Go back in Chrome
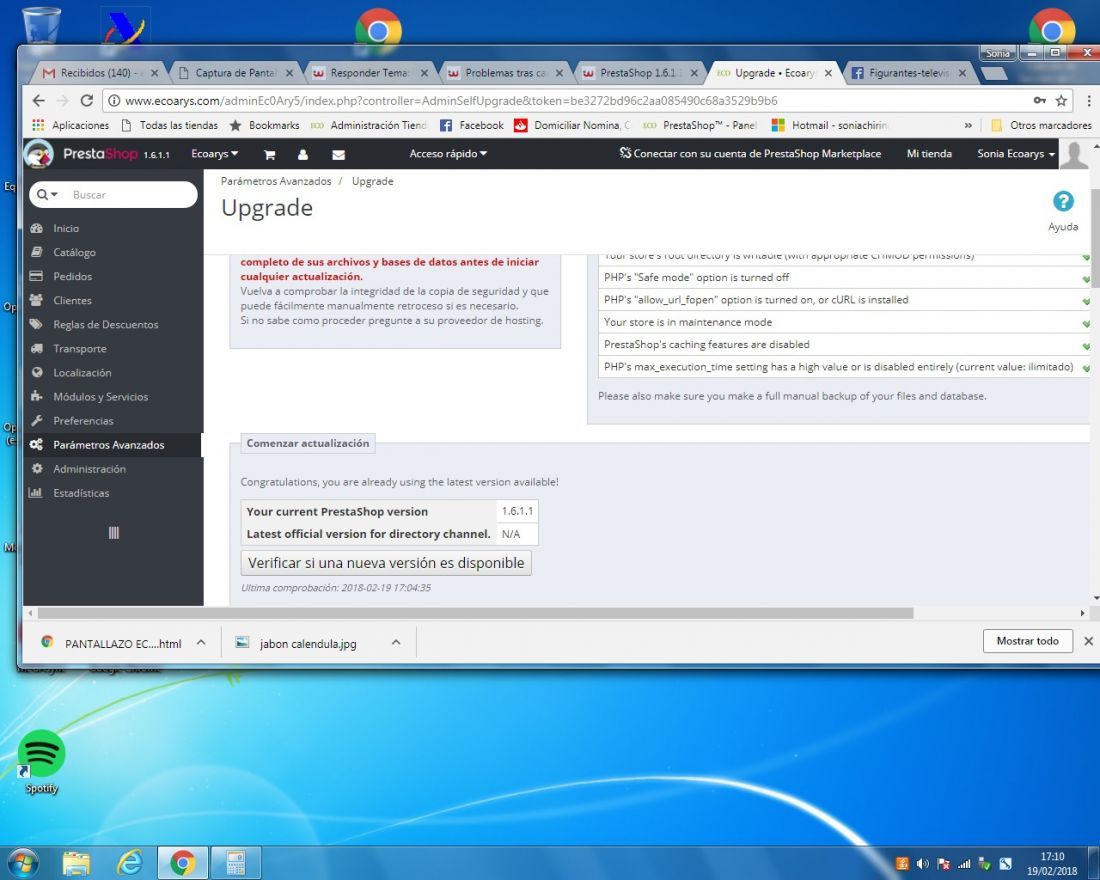 pyautogui.click(x=39, y=100)
